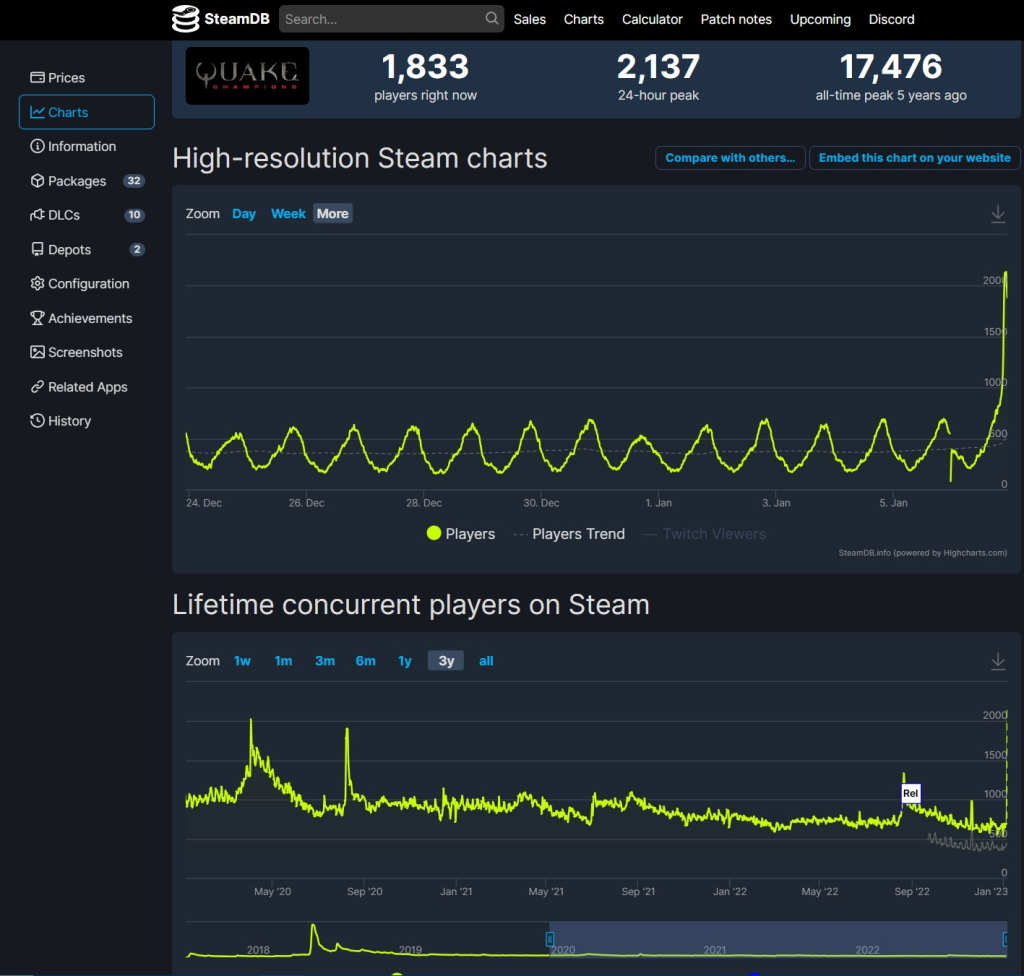Click the History clock icon
This screenshot has height=976, width=1024.
coord(37,421)
